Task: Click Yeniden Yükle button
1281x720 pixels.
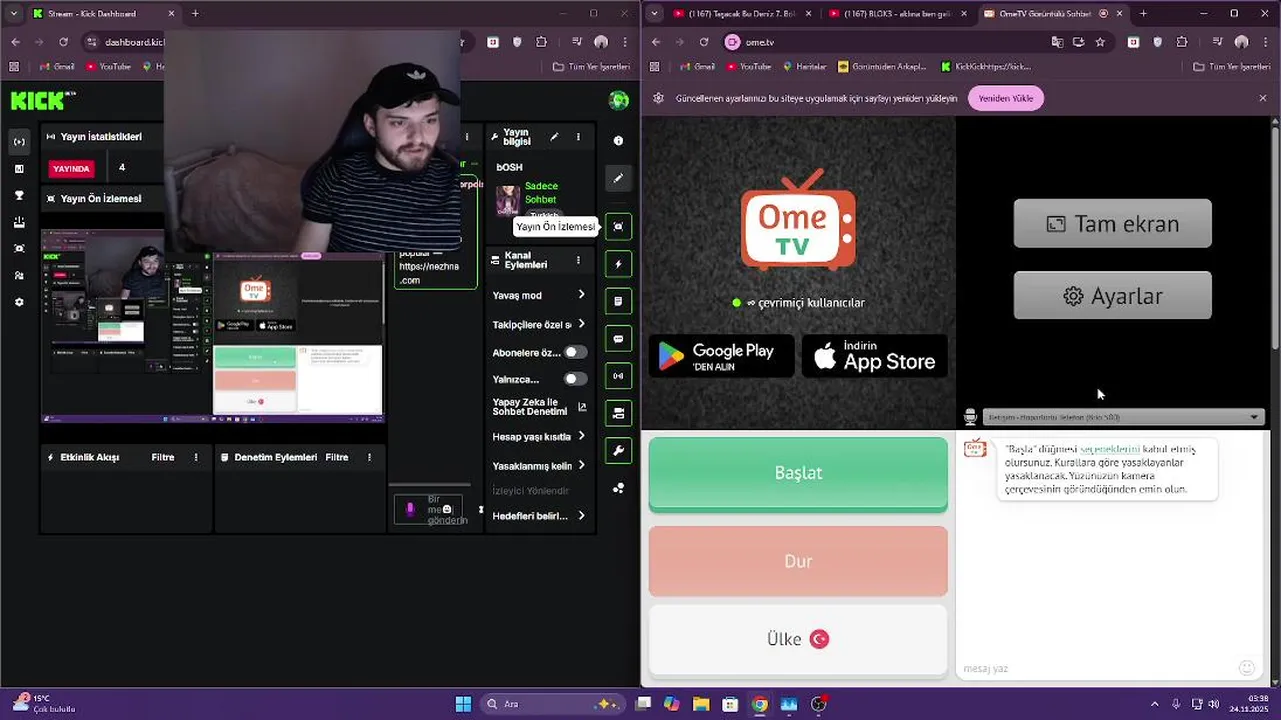Action: 1005,98
